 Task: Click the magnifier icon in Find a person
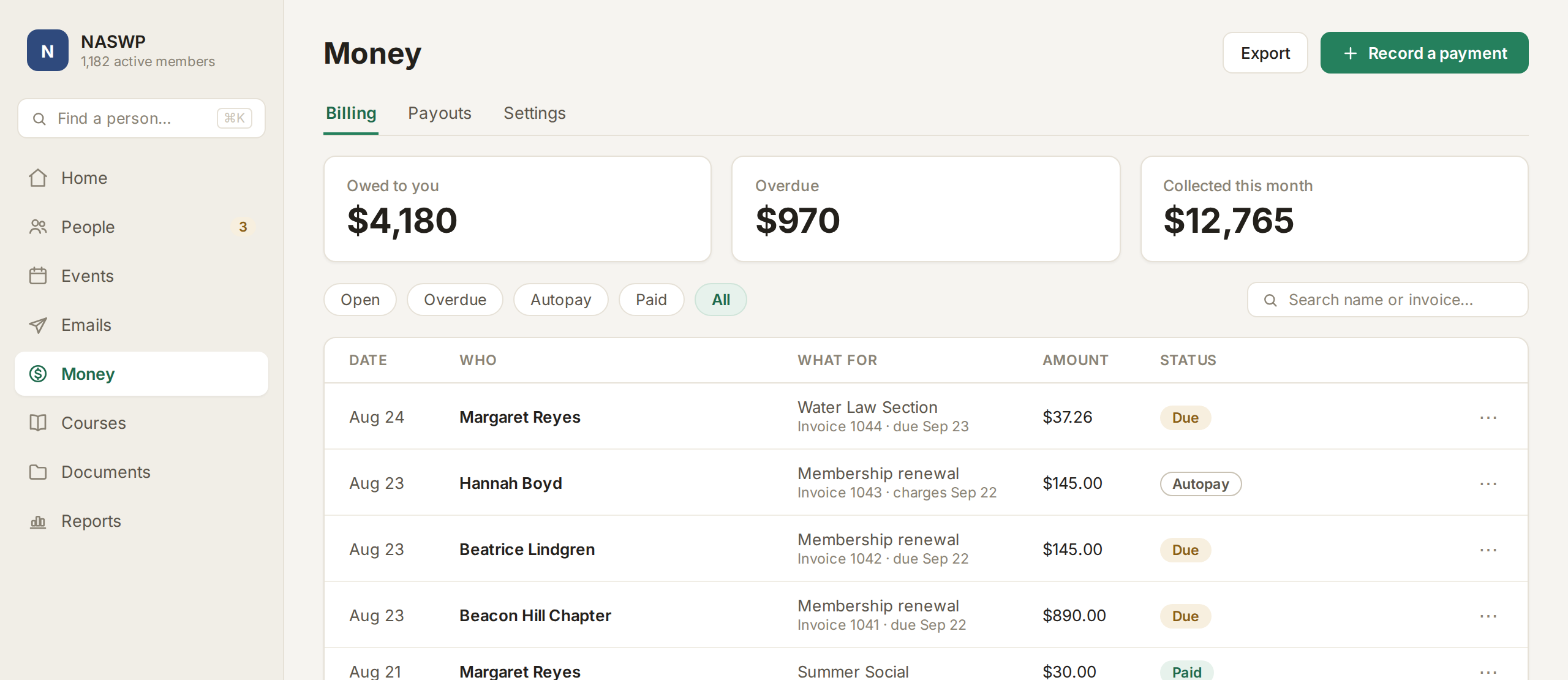tap(39, 119)
